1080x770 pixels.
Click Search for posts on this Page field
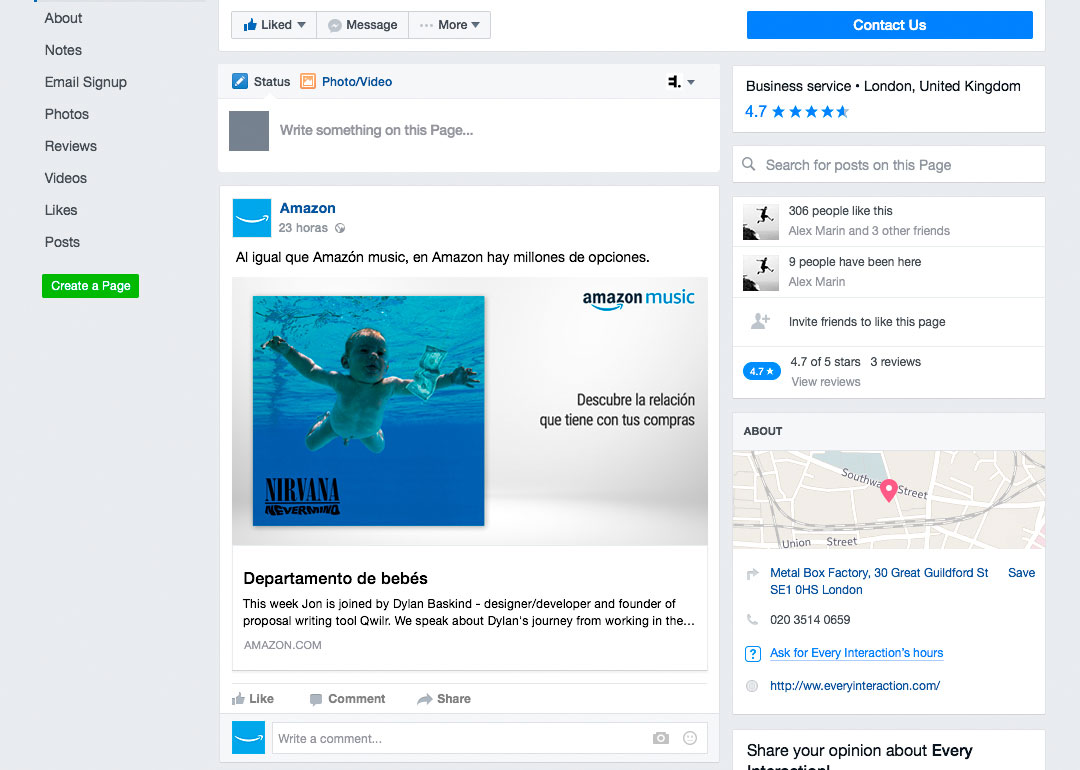pos(889,165)
